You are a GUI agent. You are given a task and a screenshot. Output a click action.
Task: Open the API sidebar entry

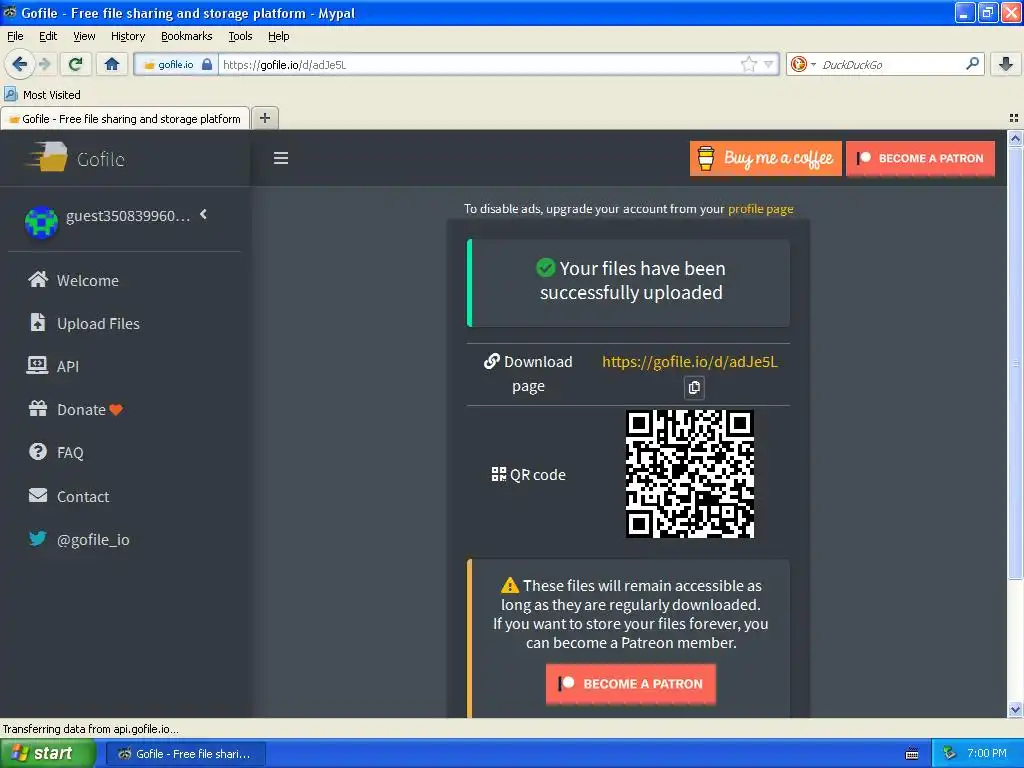pyautogui.click(x=53, y=366)
